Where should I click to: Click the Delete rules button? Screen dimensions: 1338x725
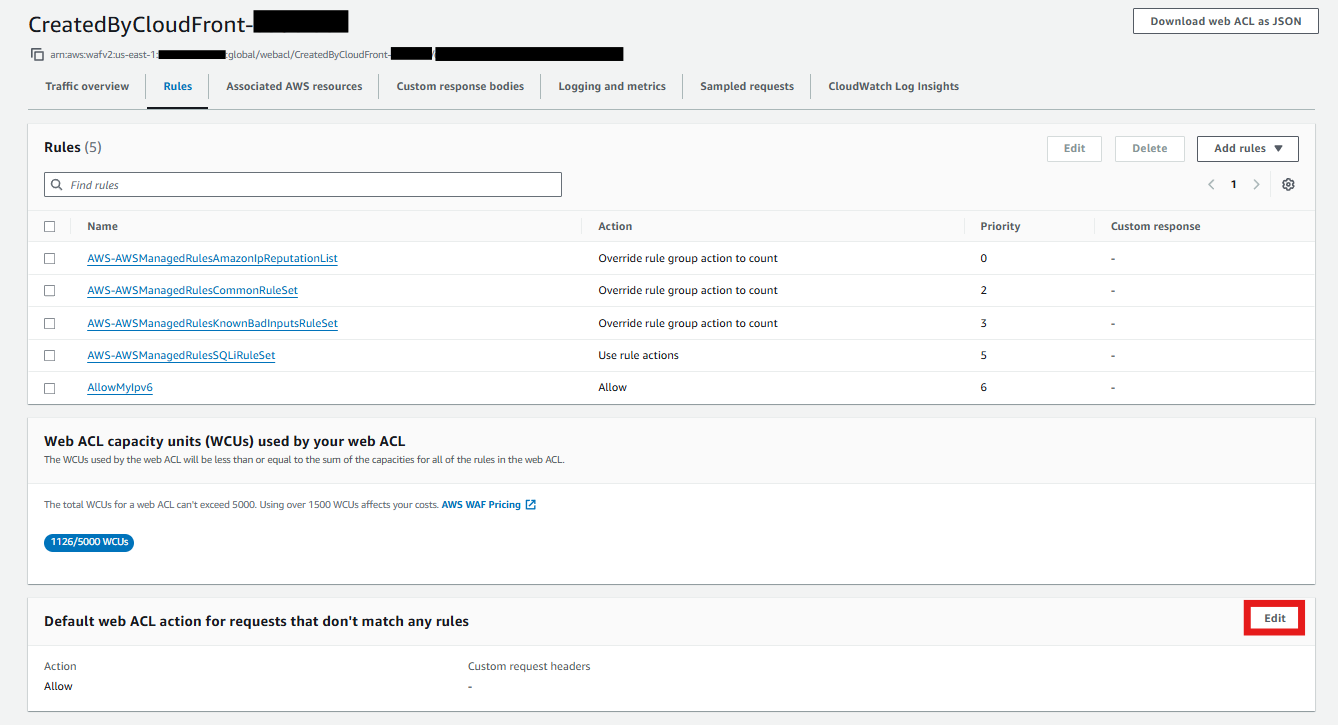coord(1150,148)
